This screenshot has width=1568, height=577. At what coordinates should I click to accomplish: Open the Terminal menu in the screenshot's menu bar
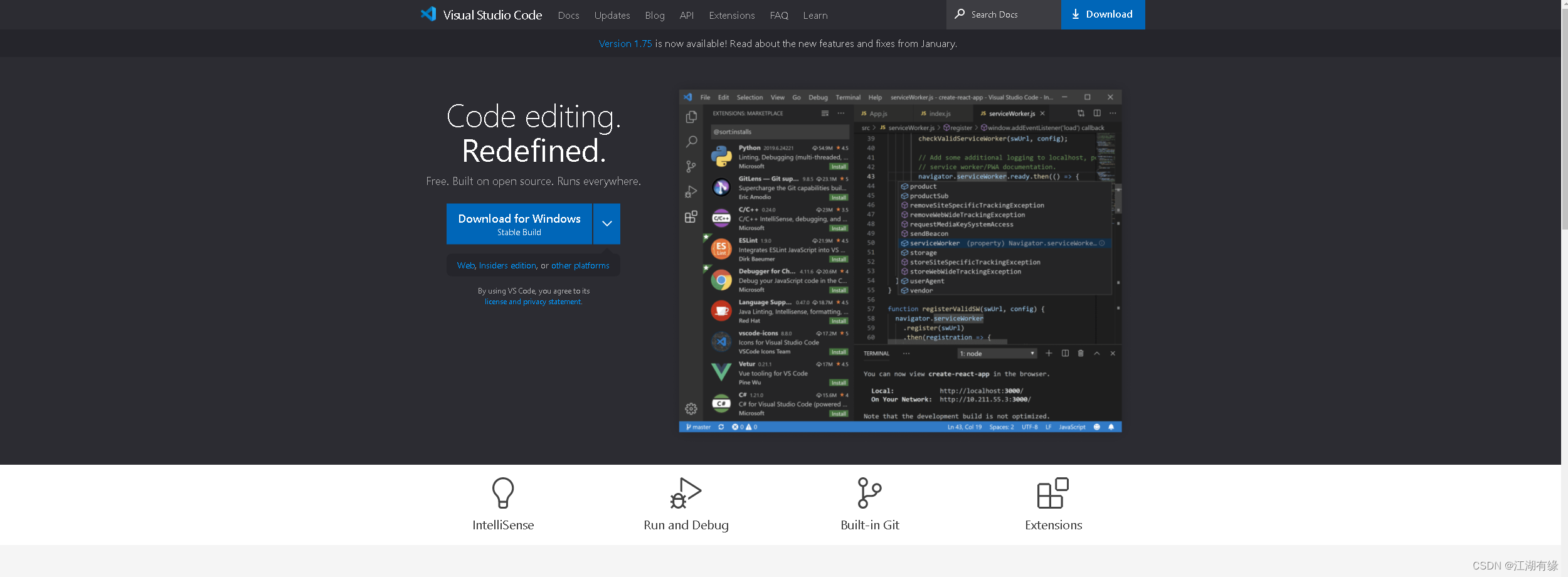coord(848,97)
